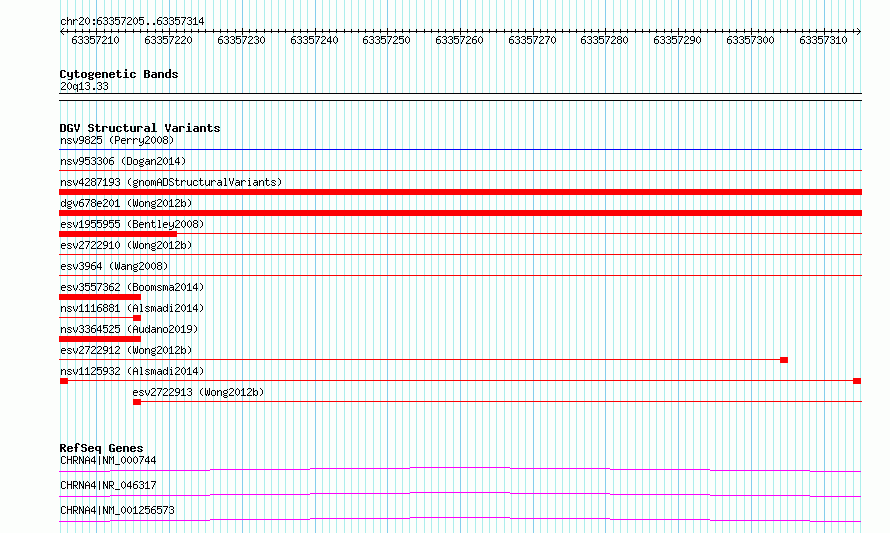Click the Cytogenetic Bands track heading
This screenshot has height=533, width=890.
click(x=119, y=74)
